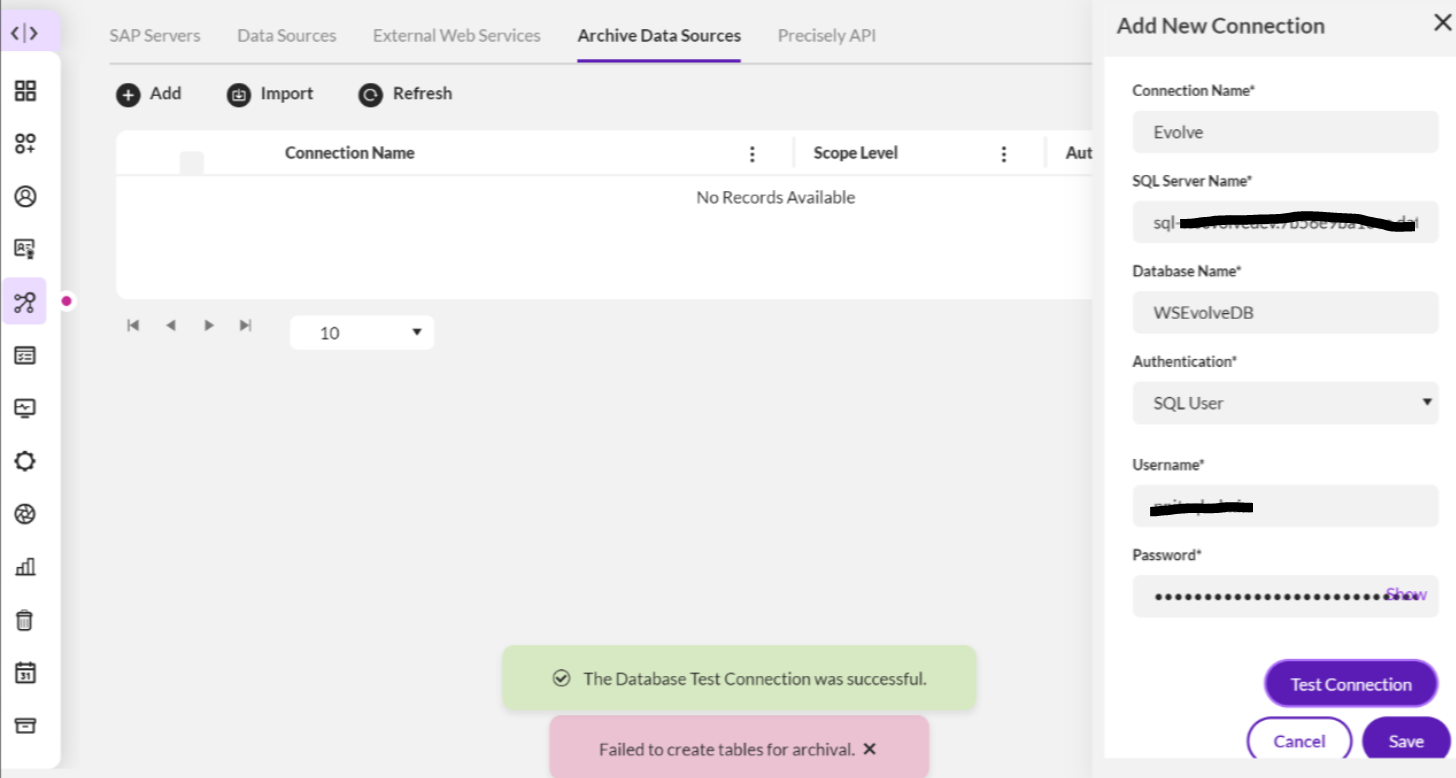Open the trash bin icon in sidebar
This screenshot has height=778, width=1456.
tap(25, 620)
